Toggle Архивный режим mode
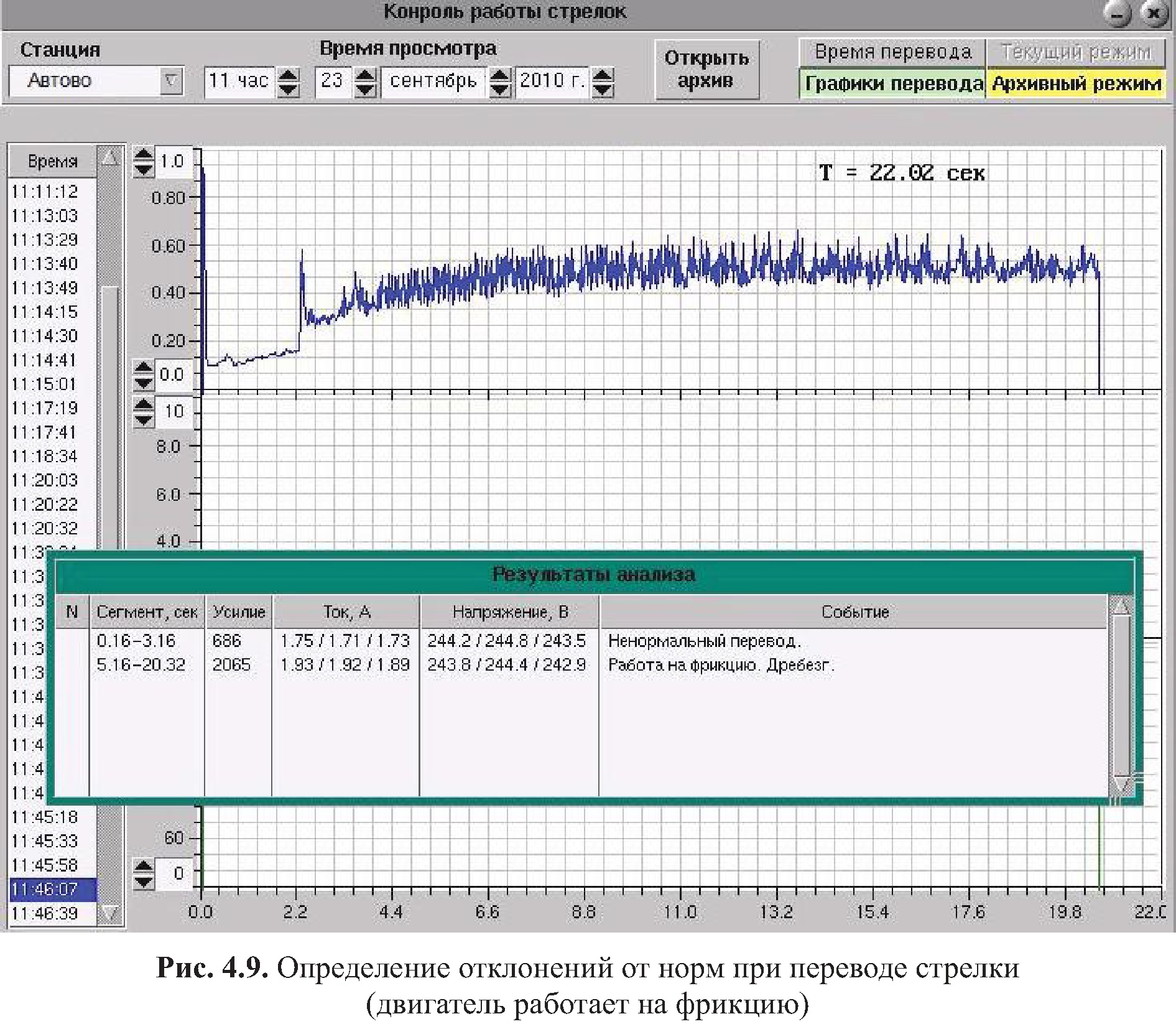The width and height of the screenshot is (1176, 1024). 1076,83
